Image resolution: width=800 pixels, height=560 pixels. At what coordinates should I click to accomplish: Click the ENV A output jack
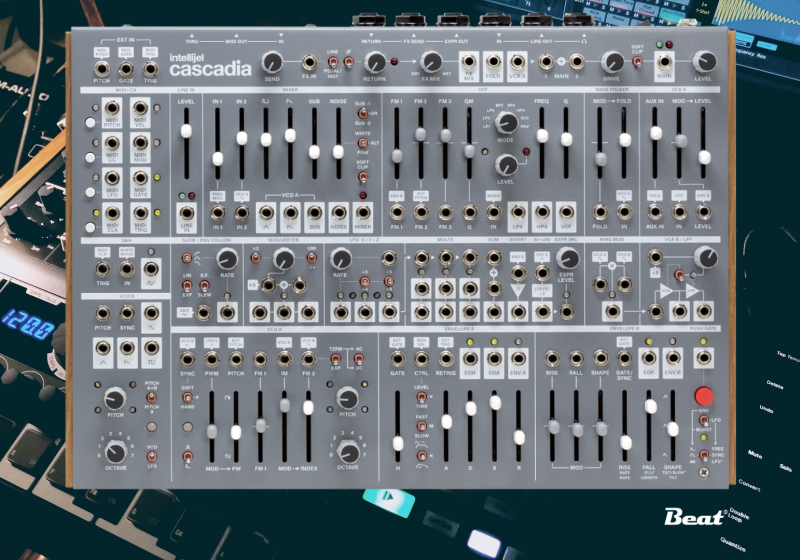(518, 359)
